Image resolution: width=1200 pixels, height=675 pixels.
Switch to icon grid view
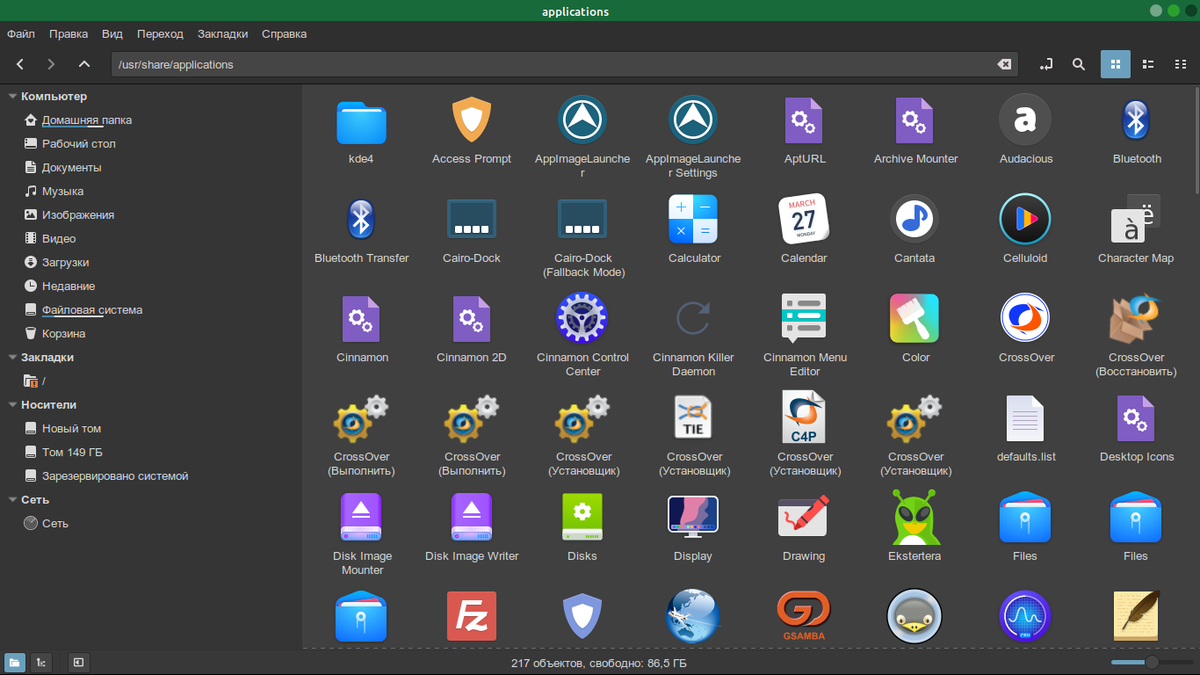[x=1115, y=64]
